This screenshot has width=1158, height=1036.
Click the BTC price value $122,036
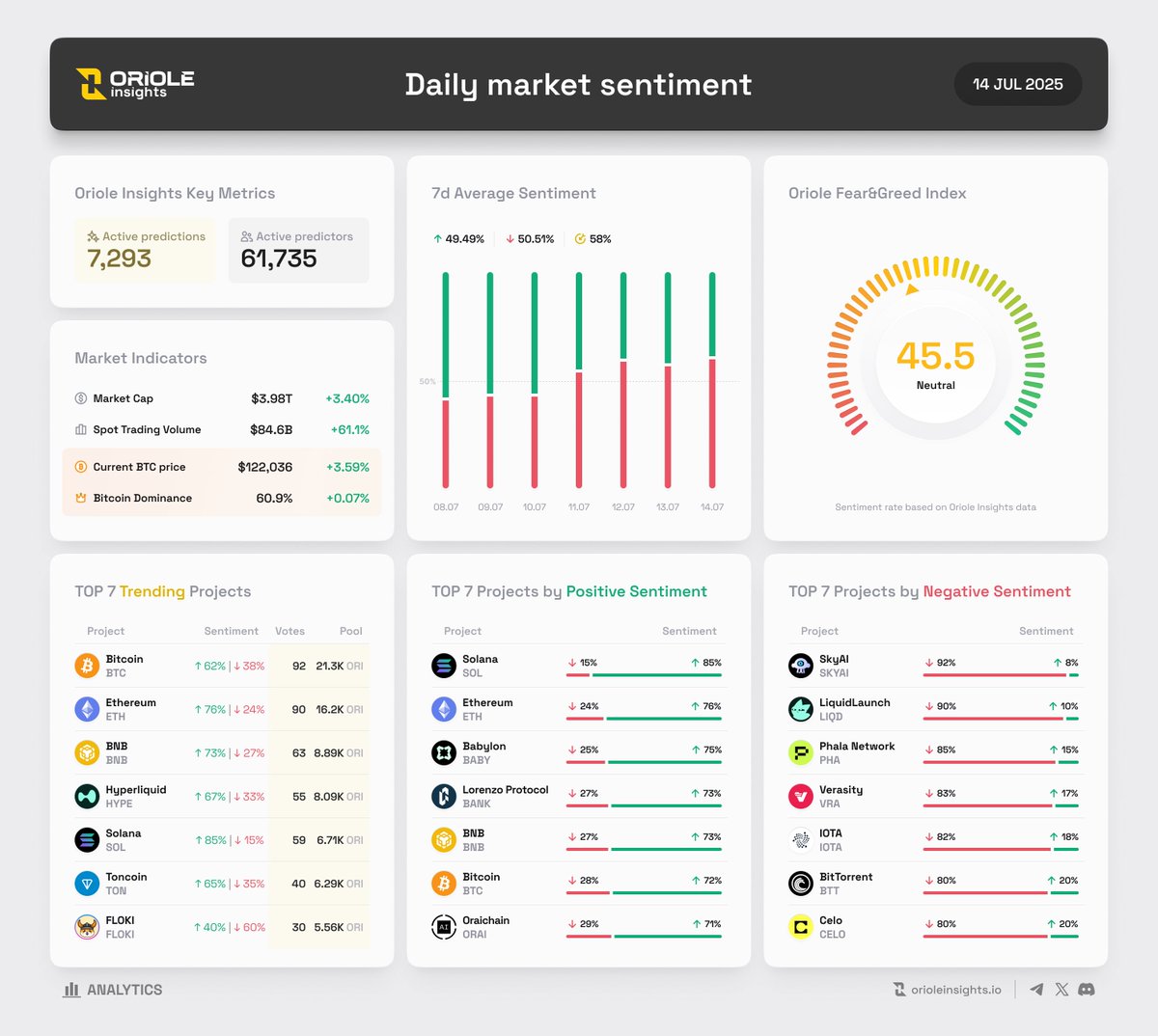click(265, 467)
